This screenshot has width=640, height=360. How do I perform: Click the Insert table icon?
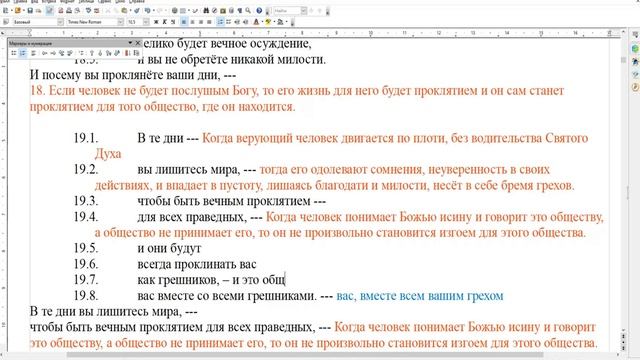(x=182, y=11)
